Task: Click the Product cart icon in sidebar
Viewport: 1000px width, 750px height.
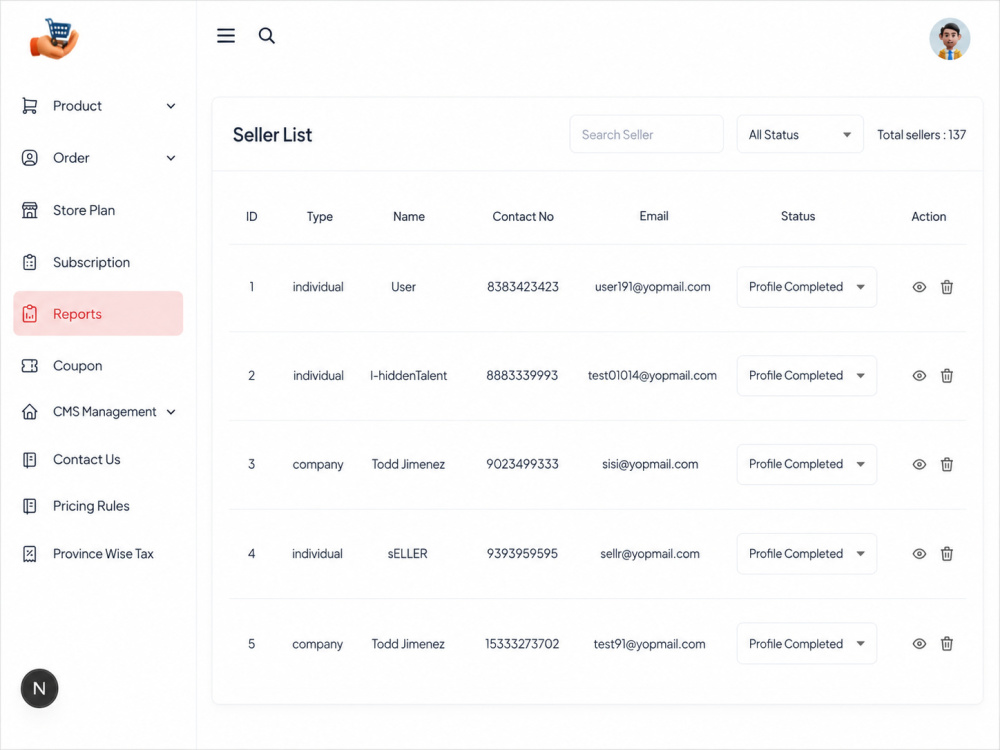Action: pyautogui.click(x=29, y=106)
